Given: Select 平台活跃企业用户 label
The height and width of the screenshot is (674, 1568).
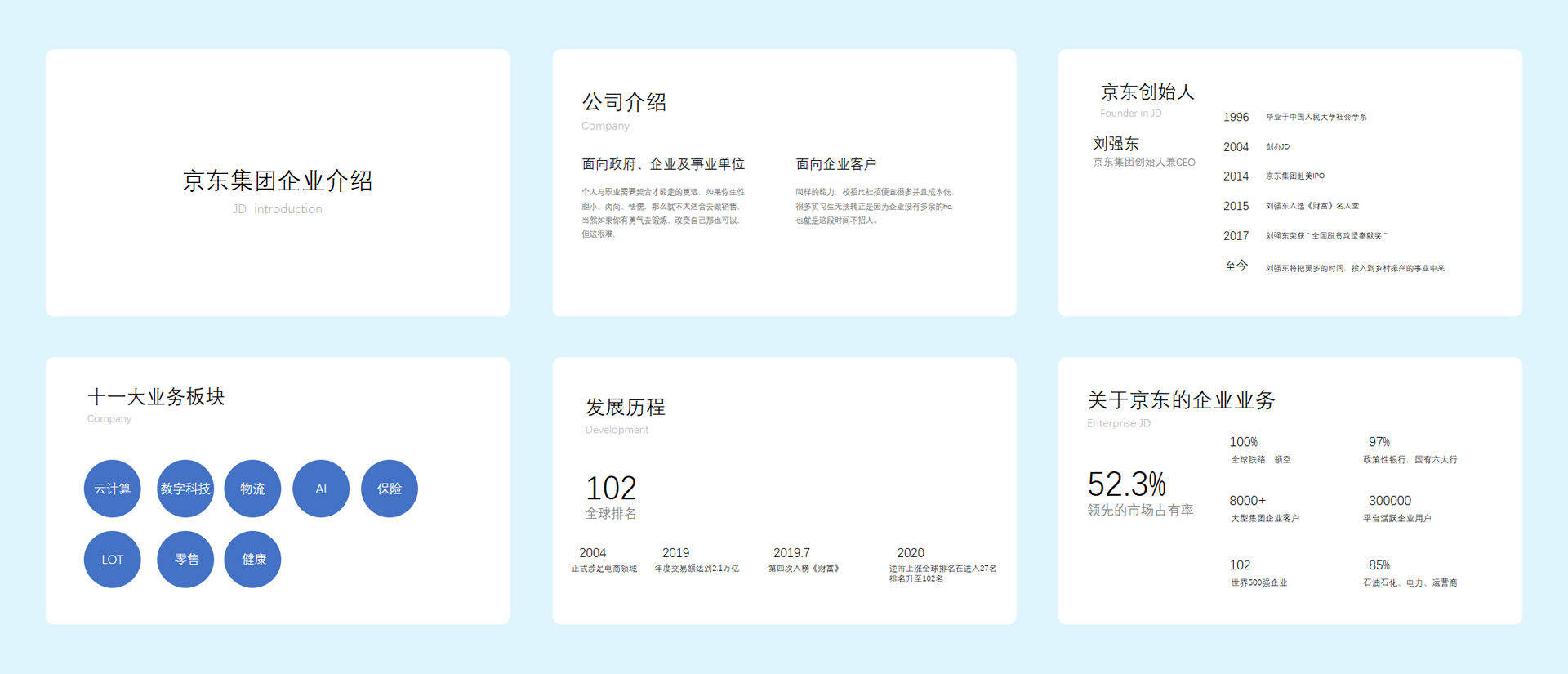Looking at the screenshot, I should point(1396,519).
